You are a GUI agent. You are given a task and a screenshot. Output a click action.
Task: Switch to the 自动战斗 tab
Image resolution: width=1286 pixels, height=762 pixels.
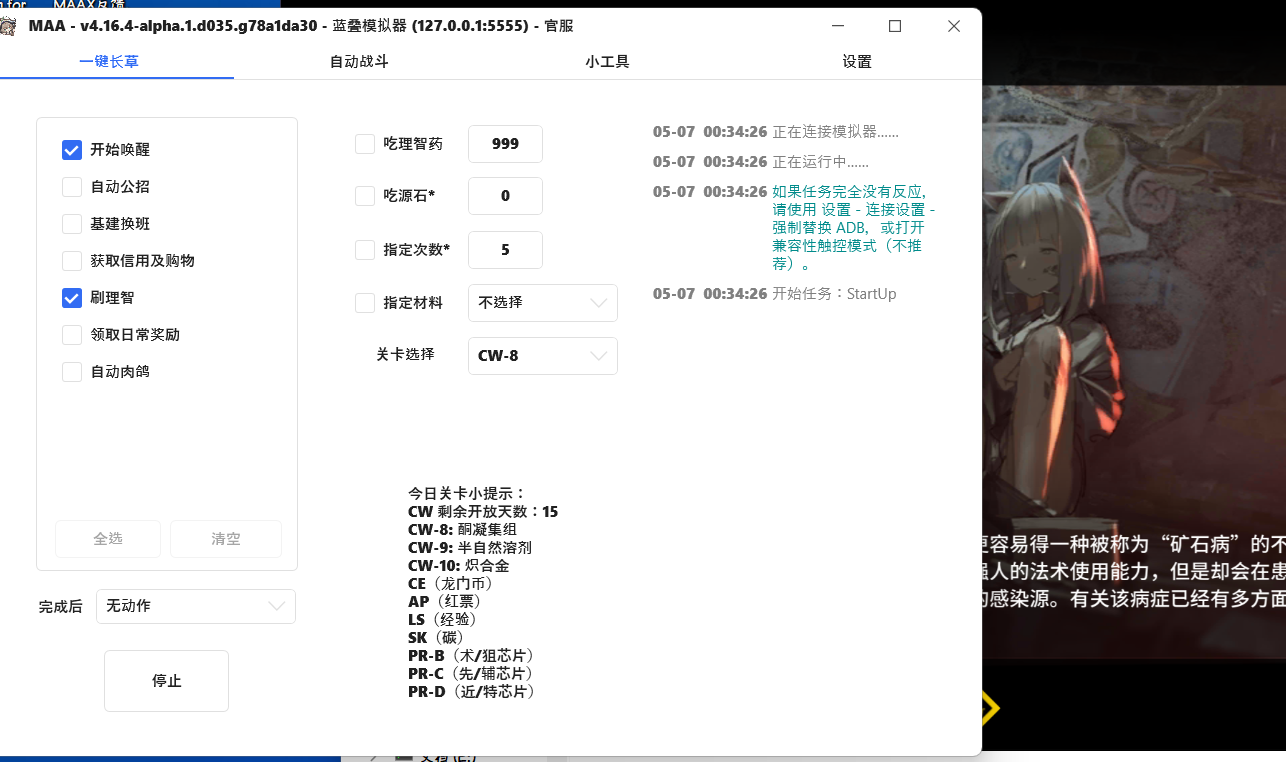(357, 61)
